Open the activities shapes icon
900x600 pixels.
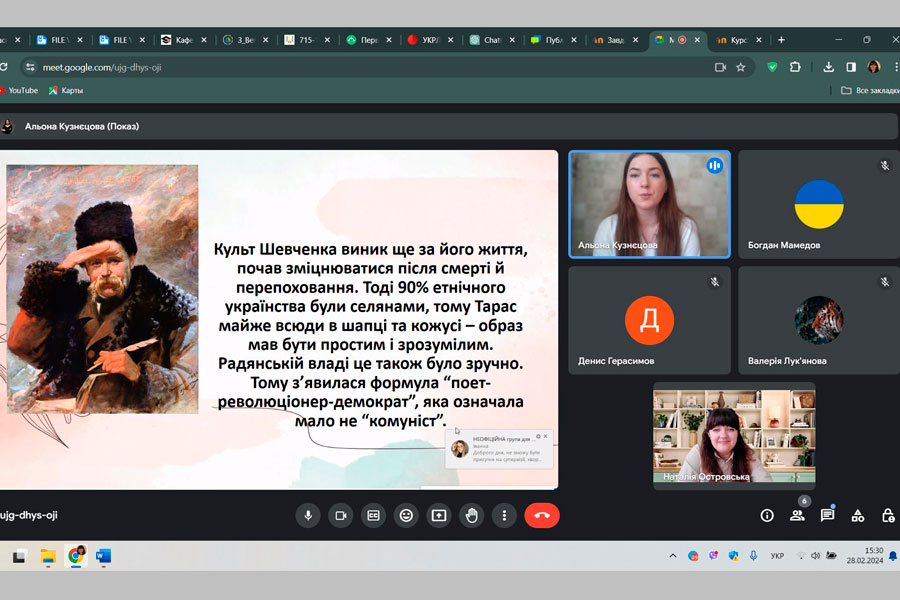pyautogui.click(x=857, y=515)
